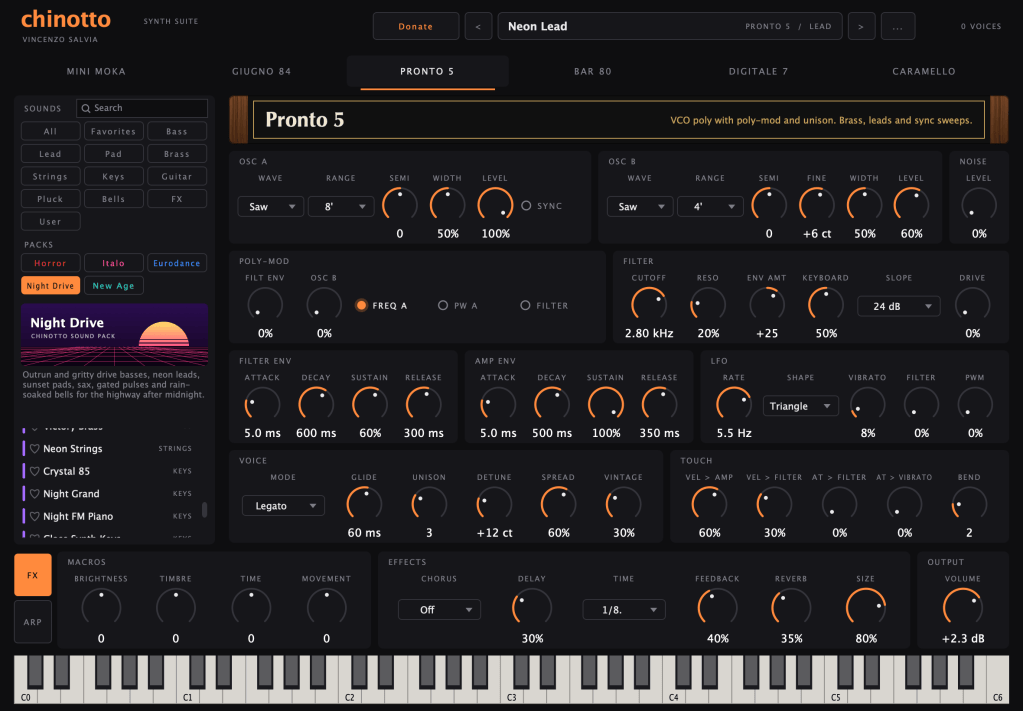Open LFO Shape Triangle dropdown
1023x711 pixels.
click(x=801, y=406)
